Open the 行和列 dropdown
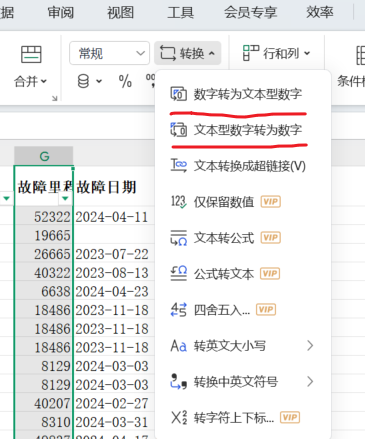This screenshot has height=439, width=365. tap(277, 53)
